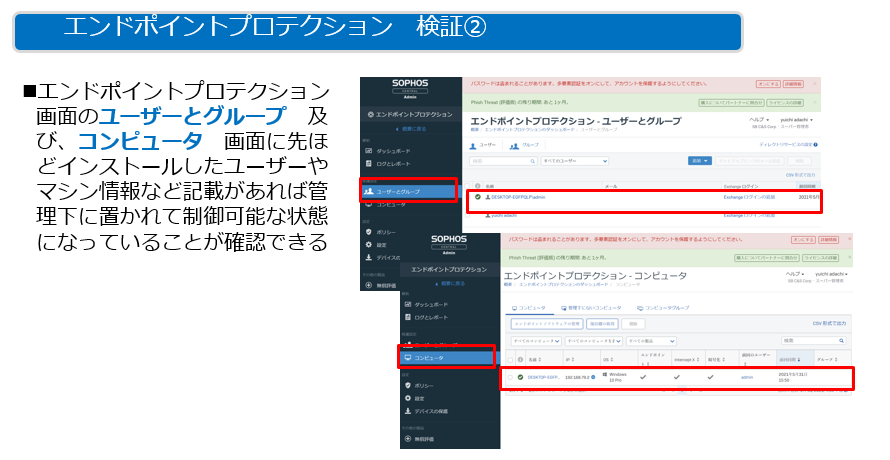Tick checkbox on DESKTOP-EGFP computer row
This screenshot has height=460, width=890.
(x=510, y=377)
